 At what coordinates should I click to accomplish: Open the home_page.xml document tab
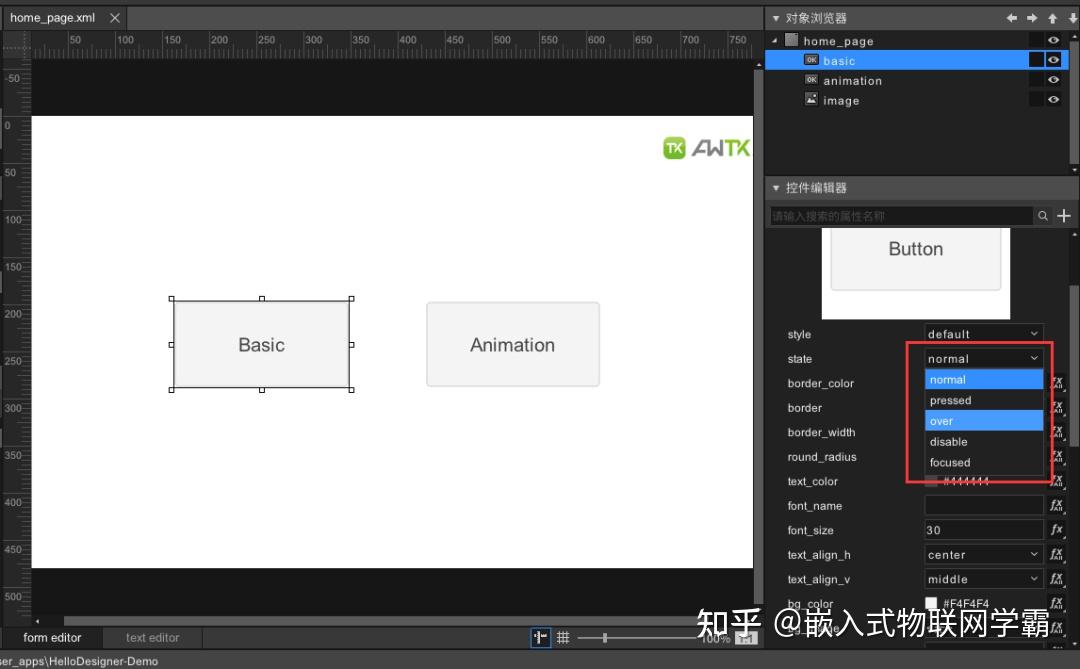(52, 17)
